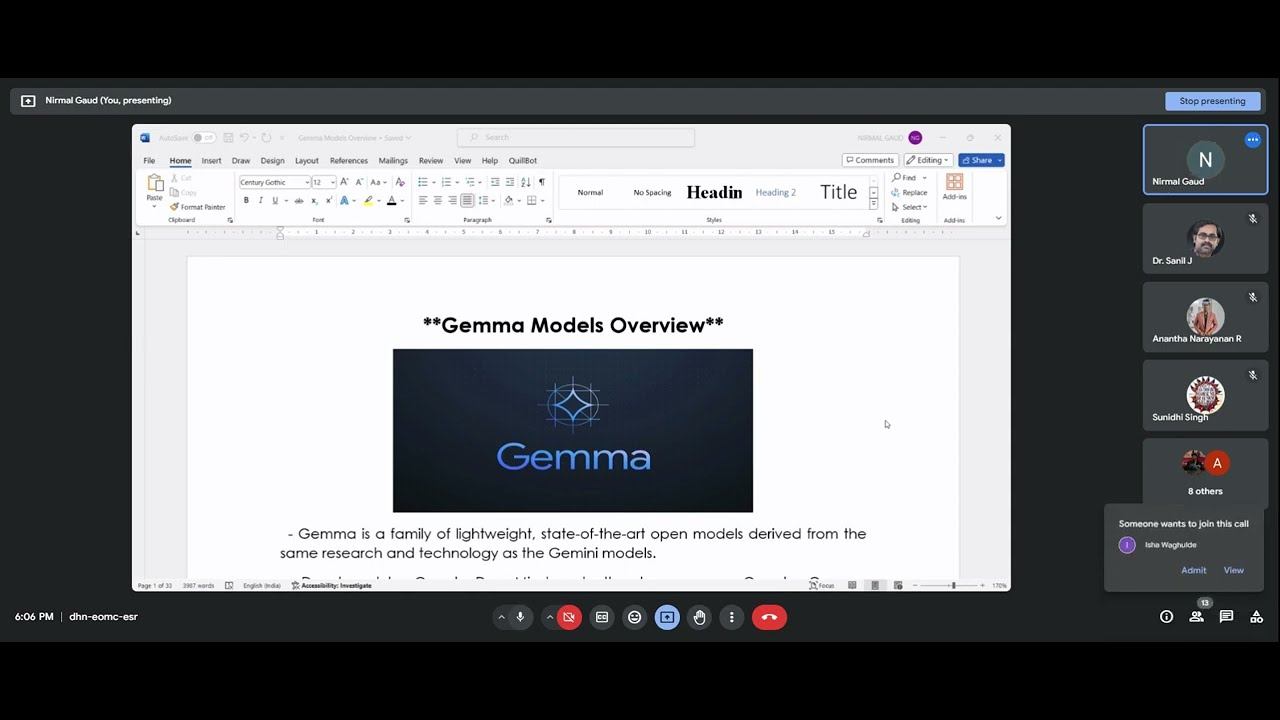Click the present screen icon in Meet

[667, 617]
